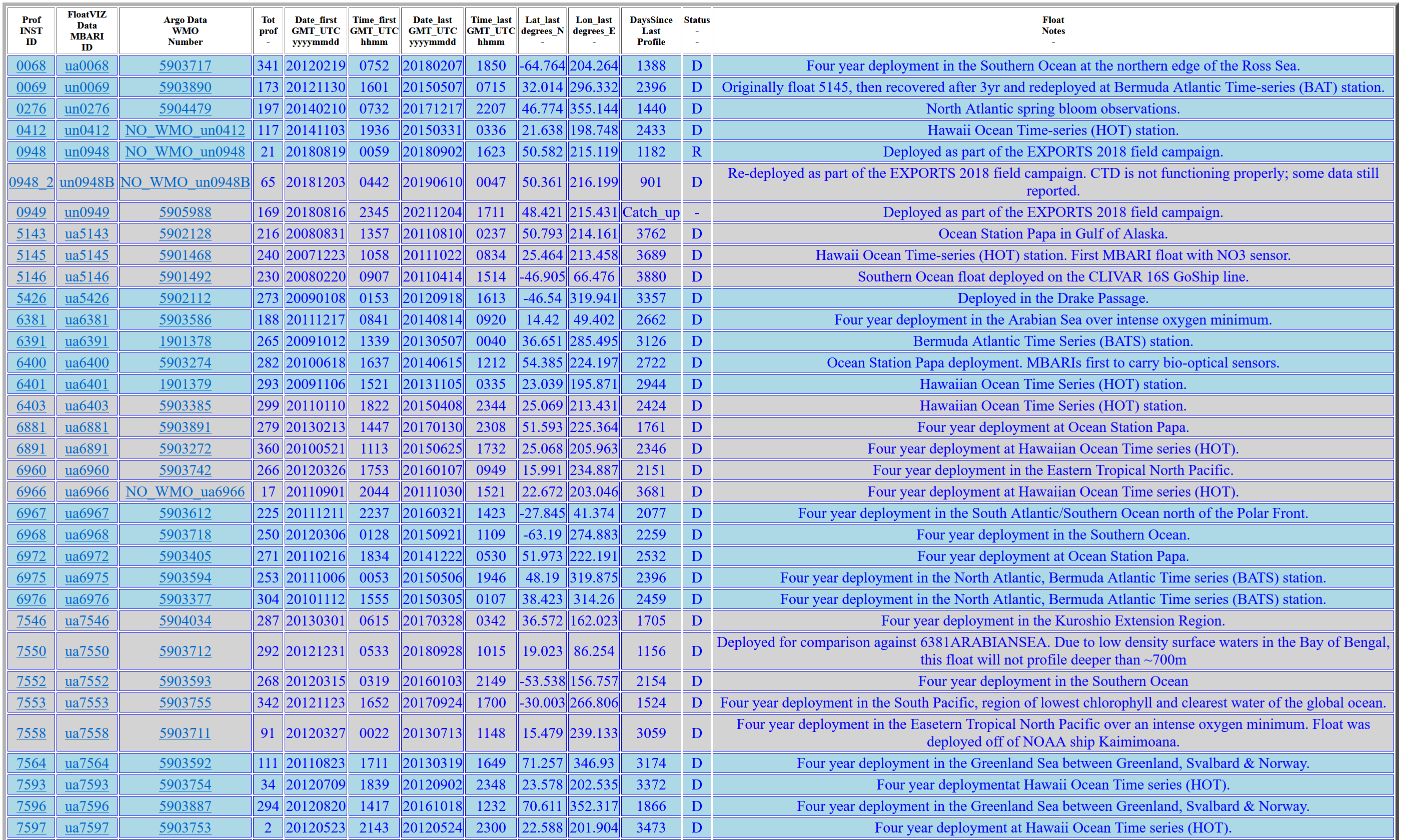Click the NO_WMO_ua6966 link
The width and height of the screenshot is (1401, 840).
(185, 492)
